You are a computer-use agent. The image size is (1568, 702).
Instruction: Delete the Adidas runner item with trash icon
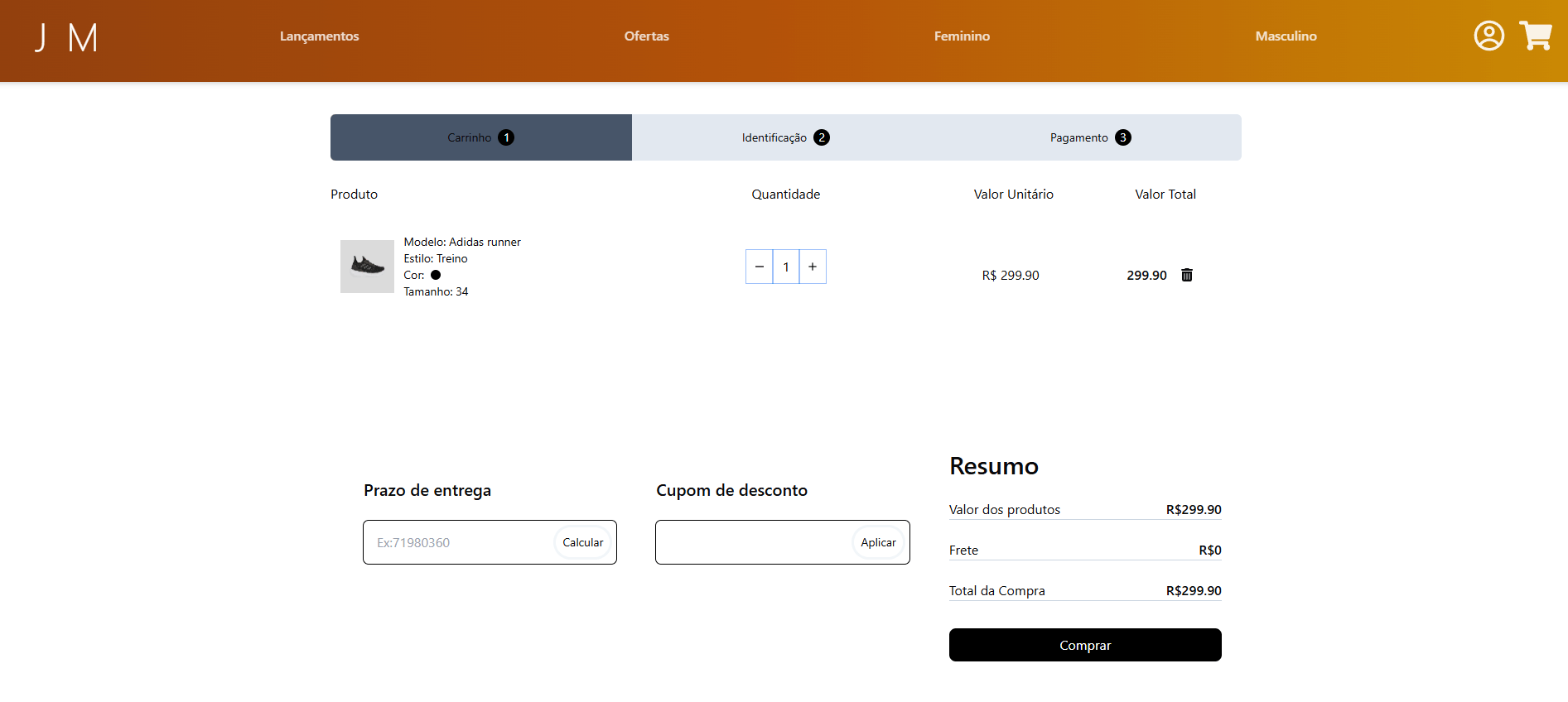1186,275
